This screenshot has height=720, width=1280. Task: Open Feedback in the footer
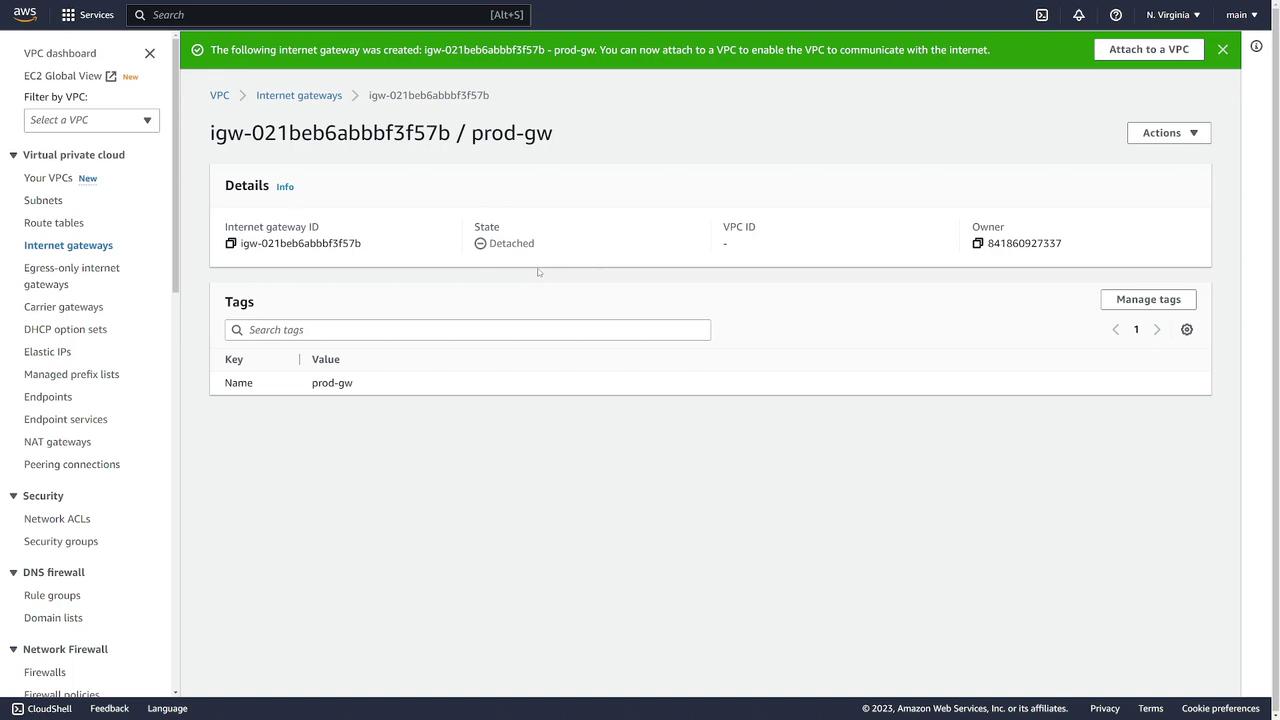coord(109,708)
